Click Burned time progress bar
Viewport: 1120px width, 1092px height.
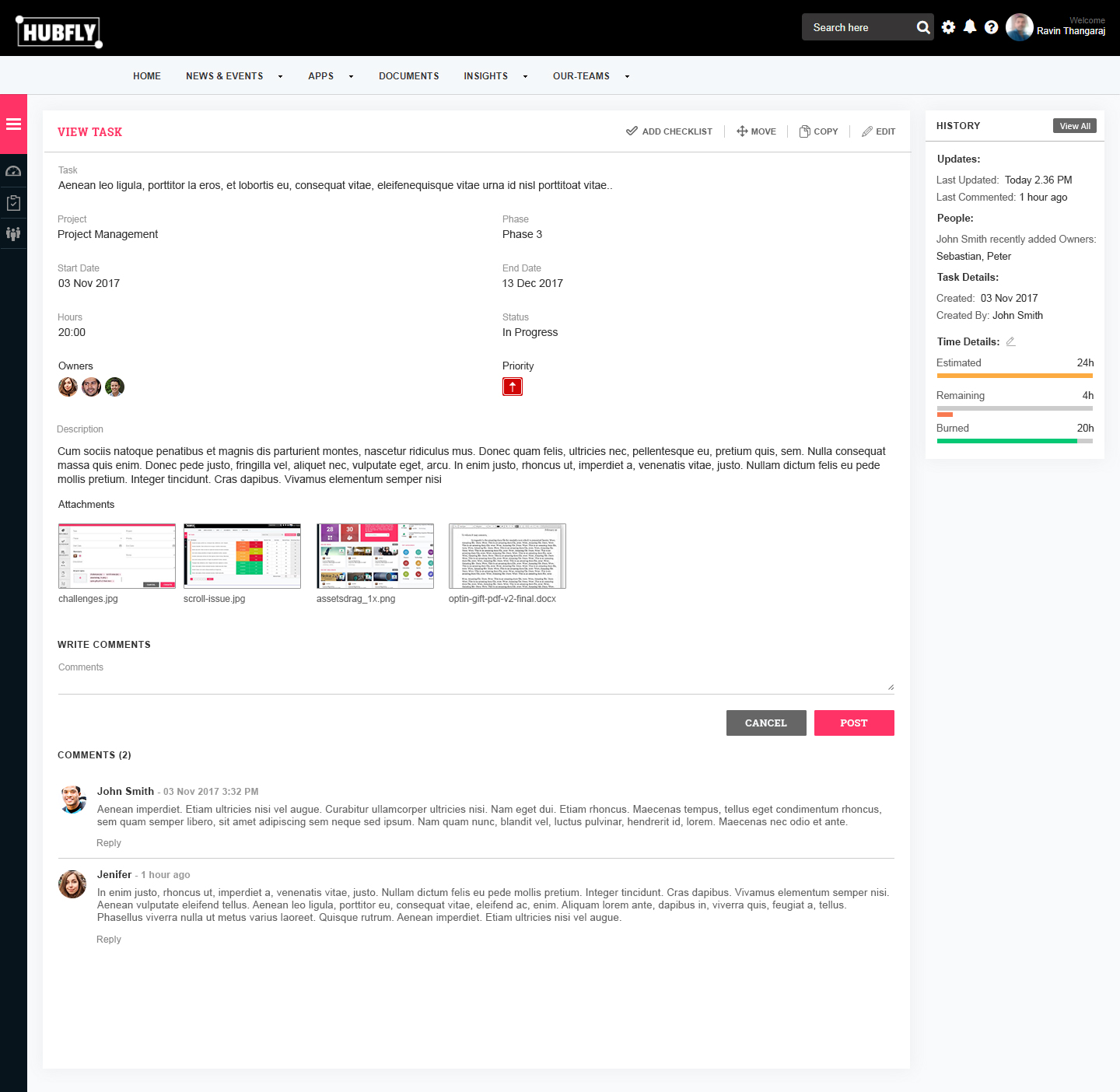pos(1014,441)
